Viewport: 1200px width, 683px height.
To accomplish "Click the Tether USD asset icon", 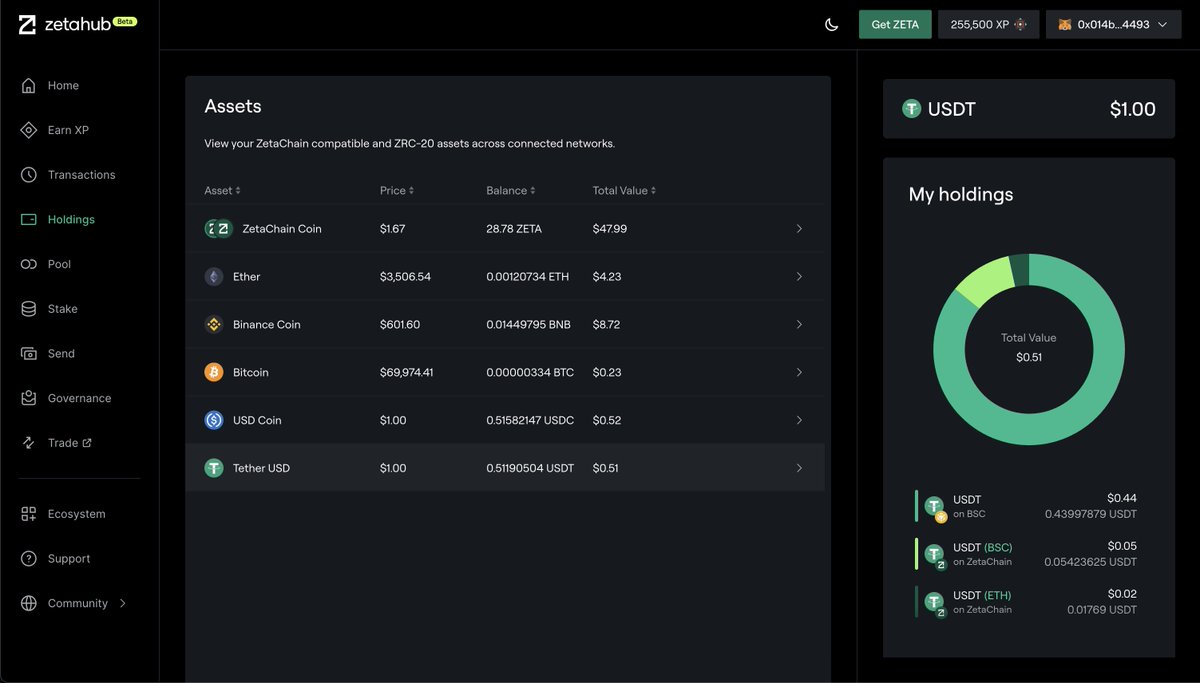I will 214,468.
